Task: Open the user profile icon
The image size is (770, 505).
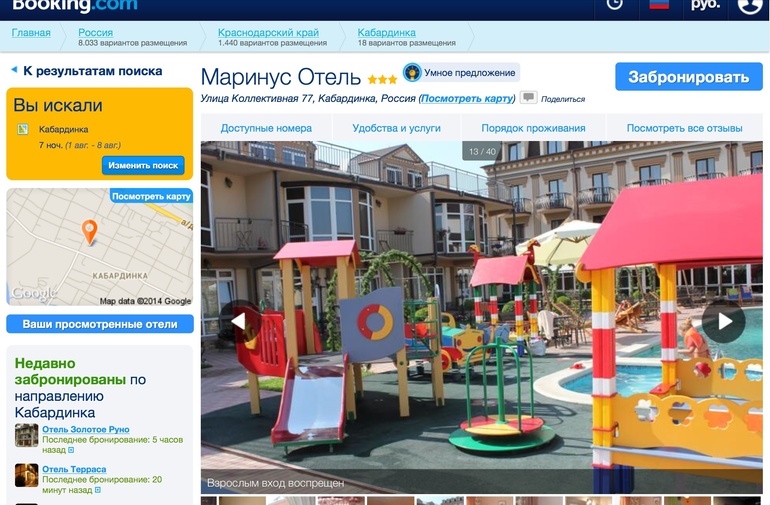Action: pos(749,6)
